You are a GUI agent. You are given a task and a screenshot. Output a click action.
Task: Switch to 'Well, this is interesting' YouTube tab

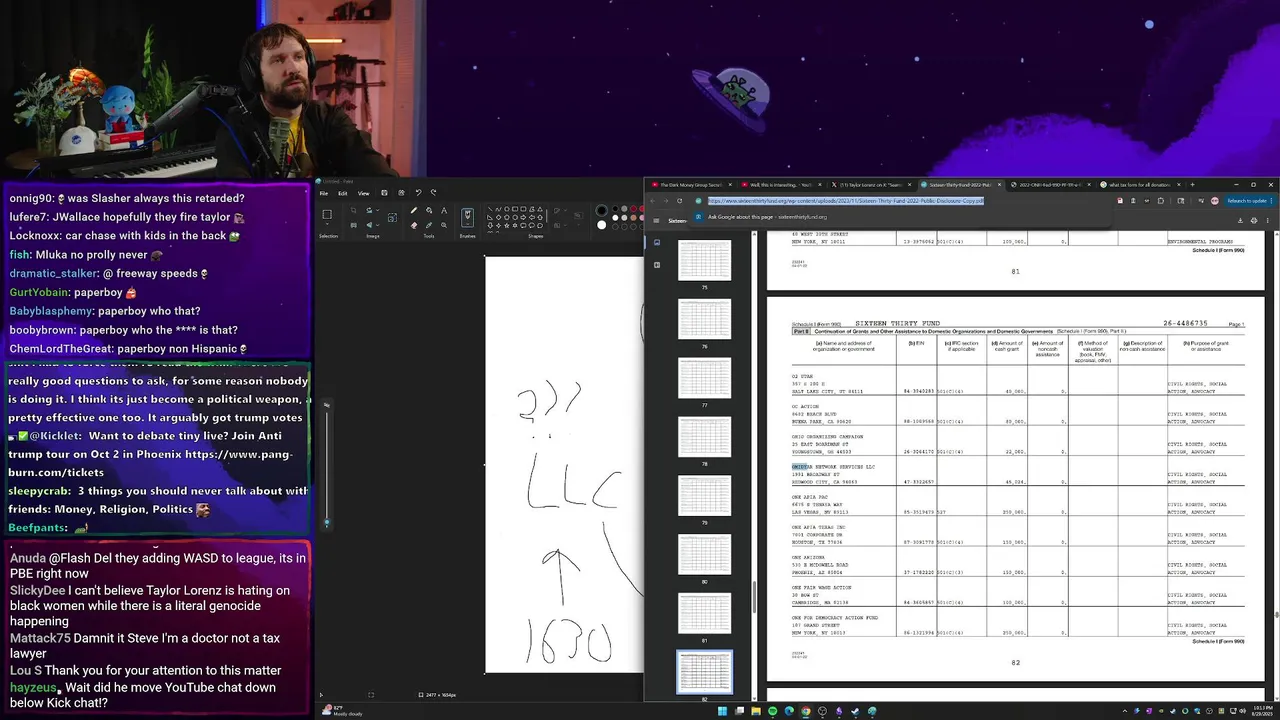[780, 185]
